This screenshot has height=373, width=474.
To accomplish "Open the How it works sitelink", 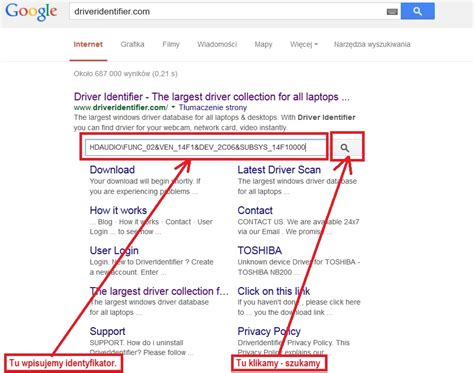I will (118, 210).
